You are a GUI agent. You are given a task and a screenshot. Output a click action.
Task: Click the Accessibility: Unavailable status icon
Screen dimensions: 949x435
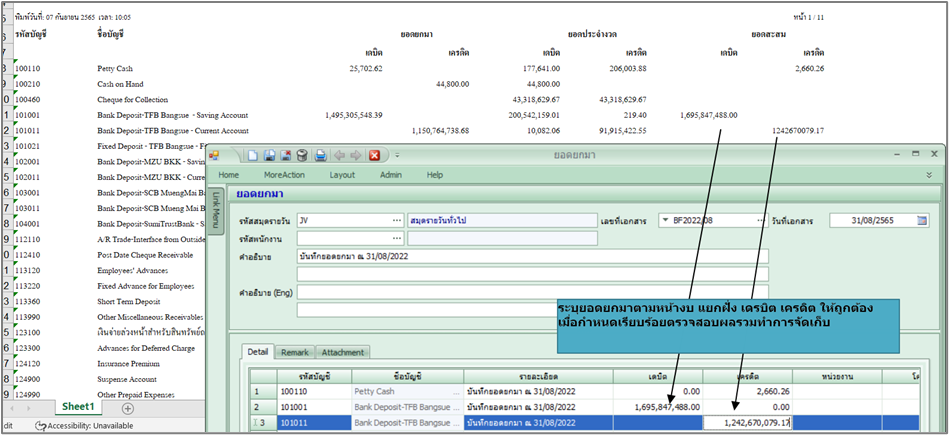coord(41,425)
